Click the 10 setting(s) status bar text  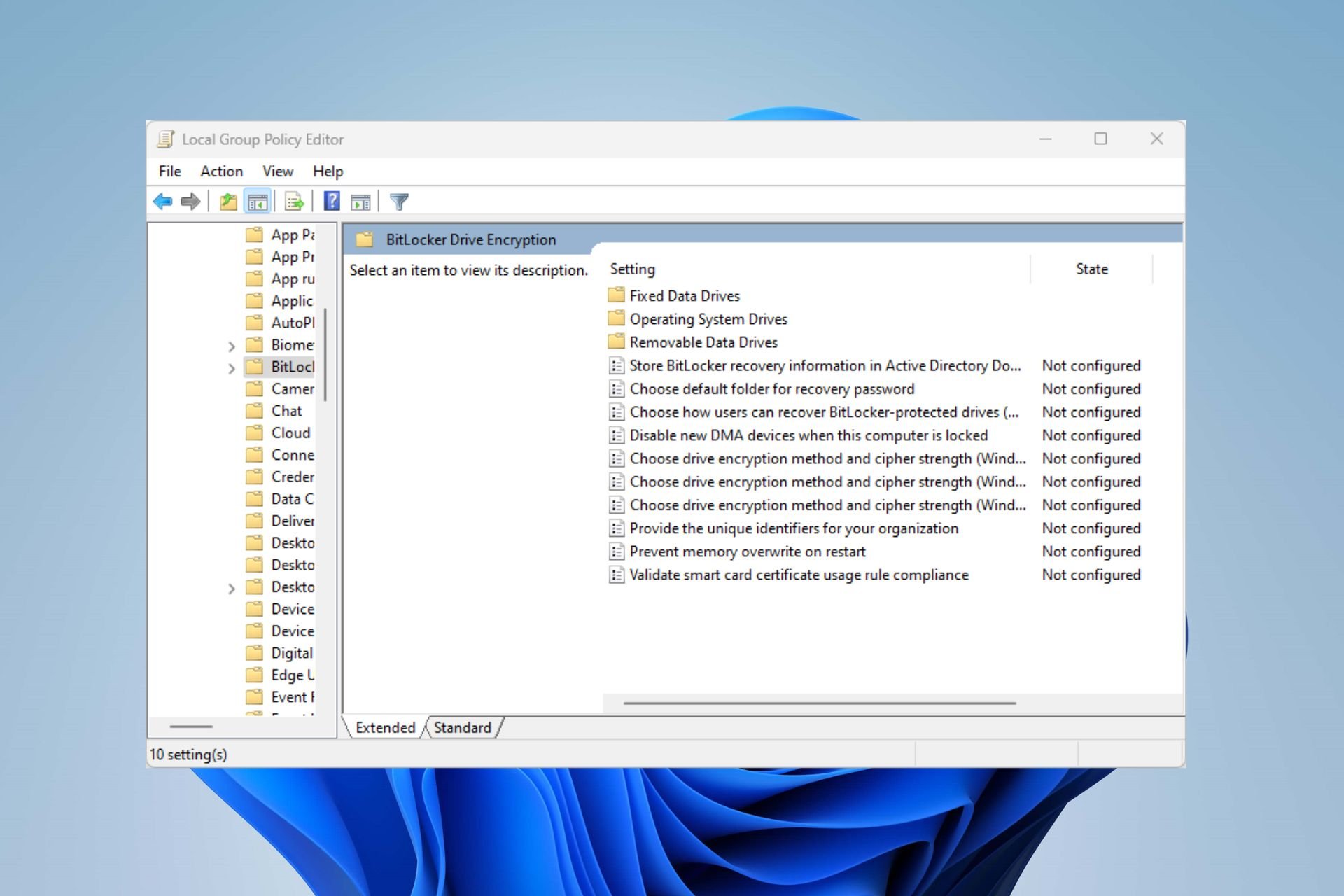click(188, 754)
